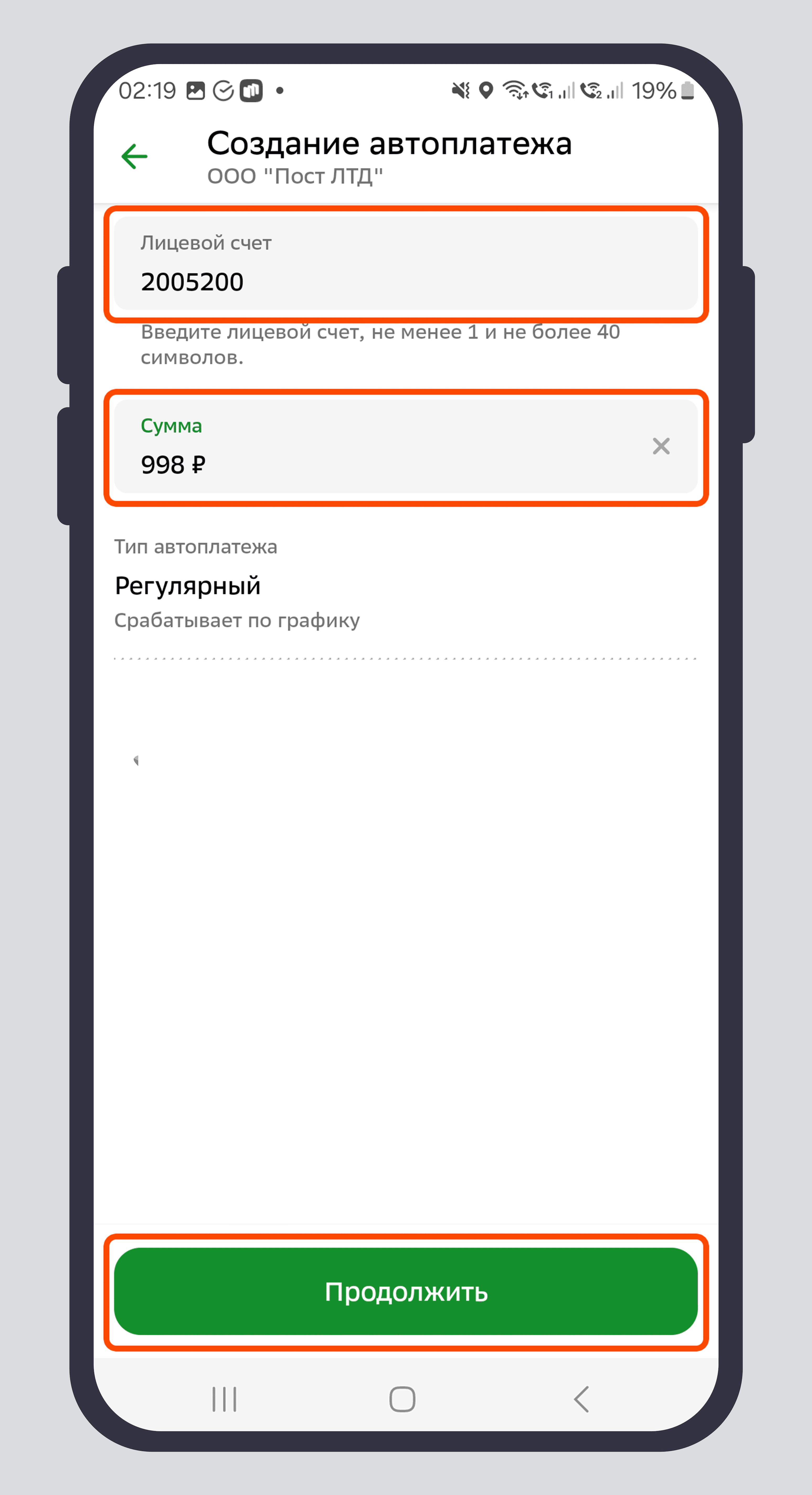Tap the green back arrow
Viewport: 812px width, 1495px height.
click(x=134, y=157)
